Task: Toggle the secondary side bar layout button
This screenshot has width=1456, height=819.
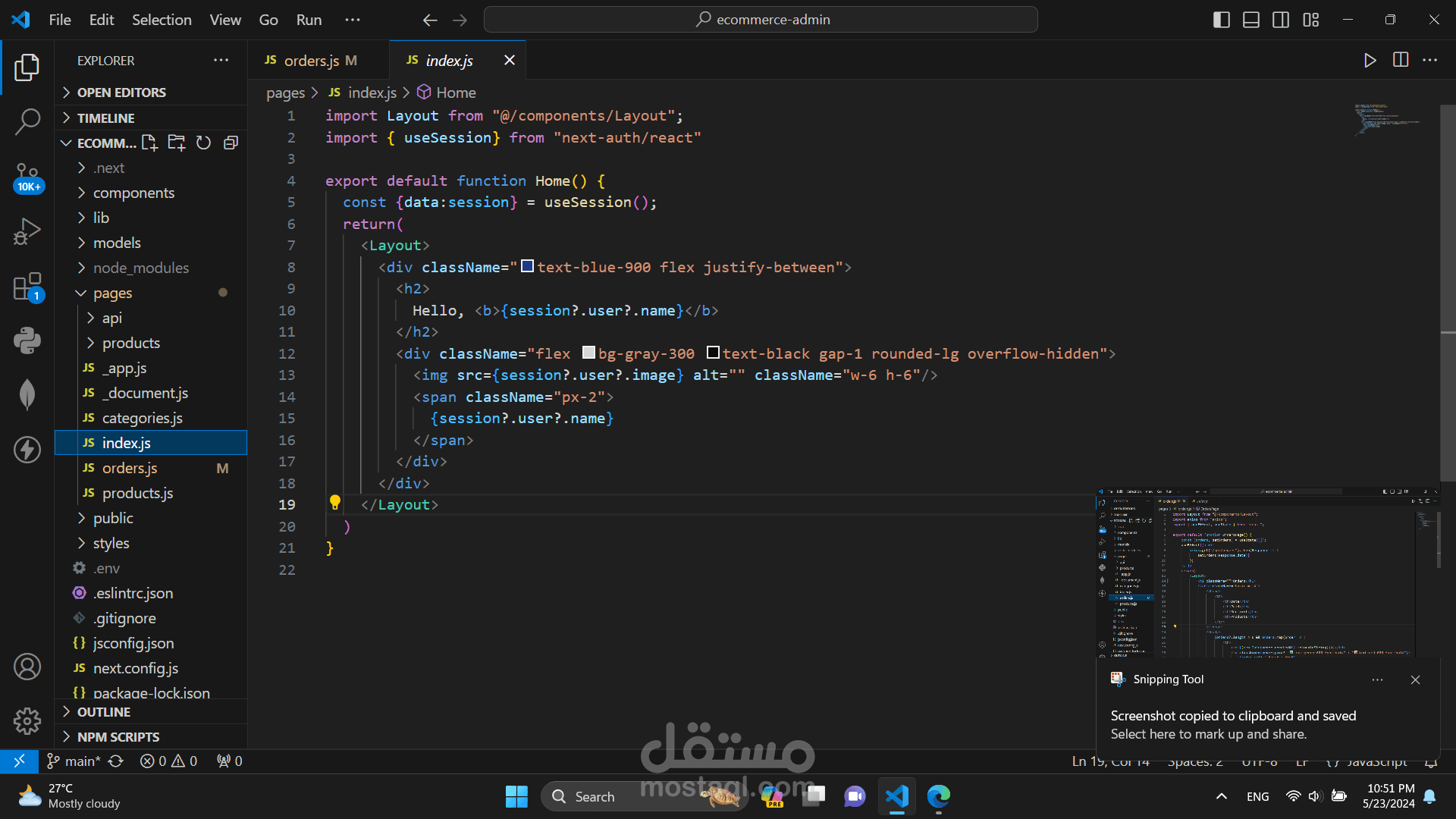Action: pyautogui.click(x=1281, y=20)
